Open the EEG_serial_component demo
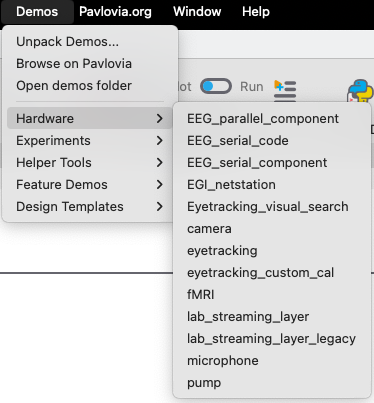This screenshot has width=374, height=403. (x=272, y=163)
